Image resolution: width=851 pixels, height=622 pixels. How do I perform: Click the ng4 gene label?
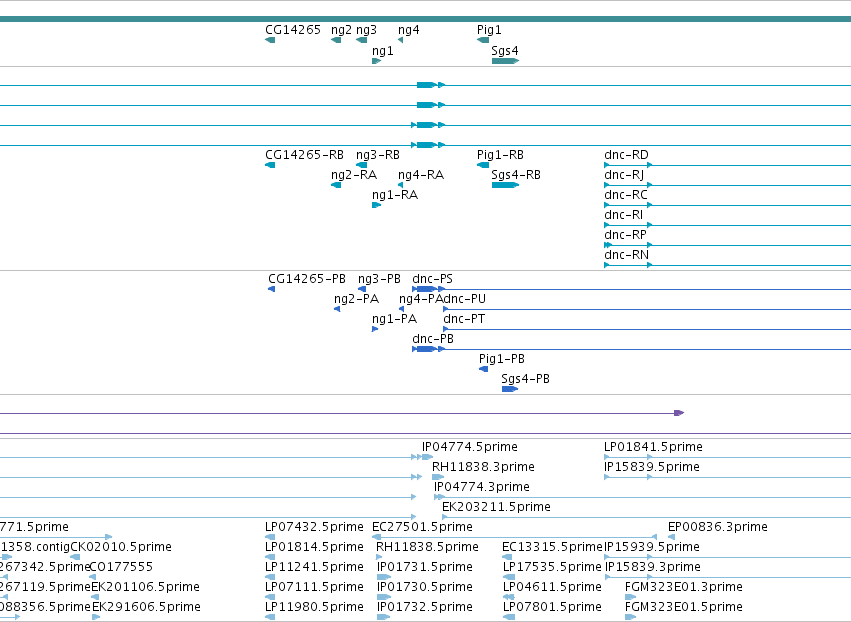408,30
